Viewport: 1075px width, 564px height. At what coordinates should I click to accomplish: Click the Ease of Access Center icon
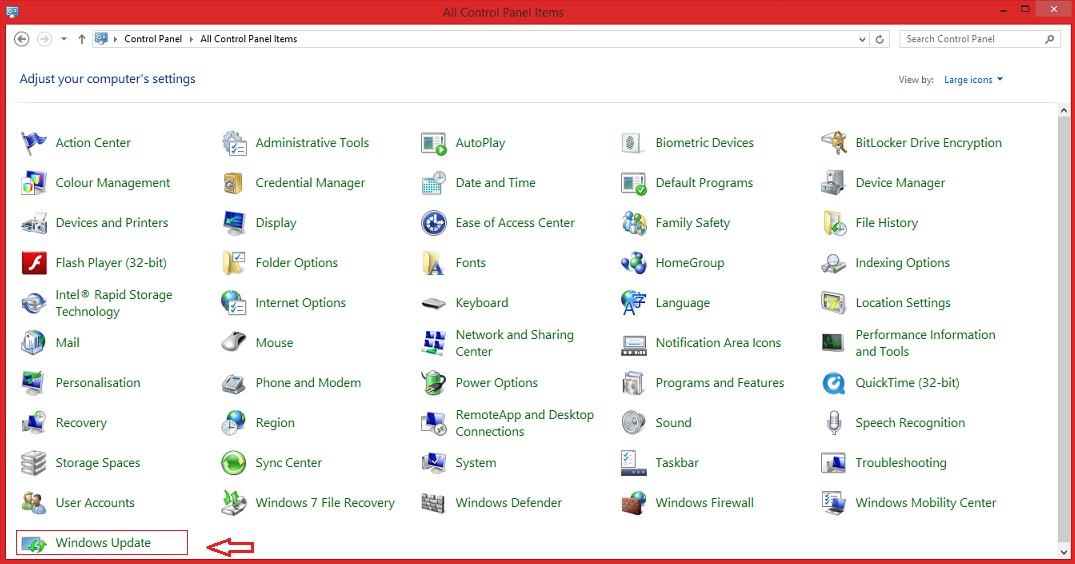coord(433,223)
